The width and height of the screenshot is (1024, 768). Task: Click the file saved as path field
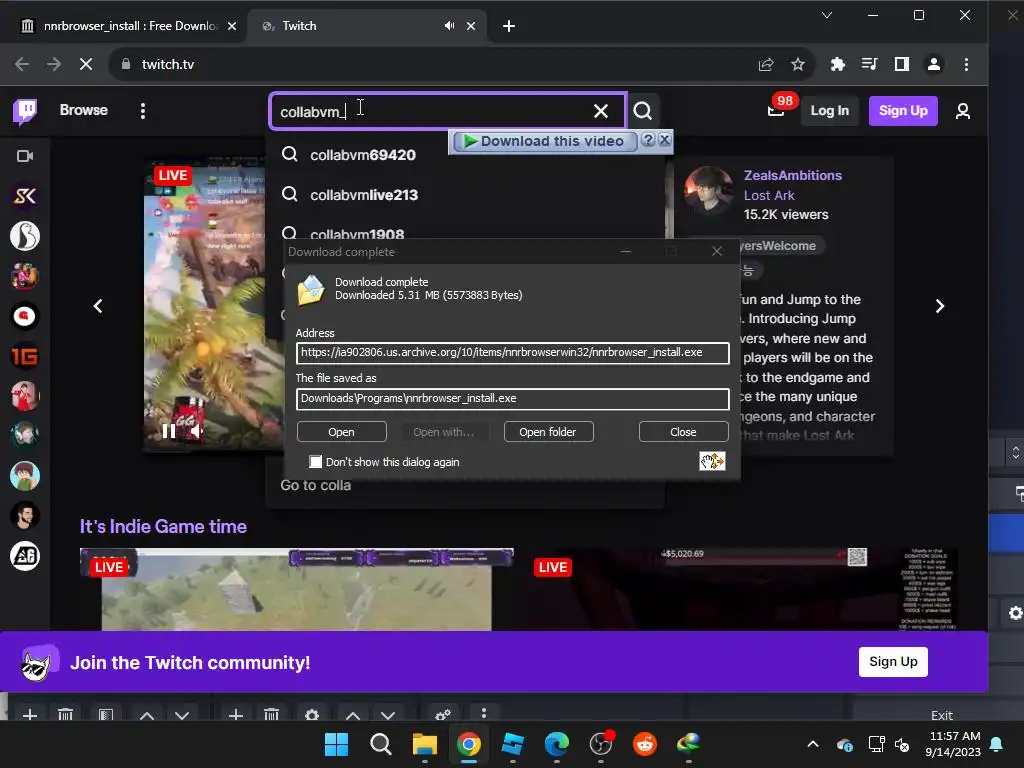(x=513, y=399)
